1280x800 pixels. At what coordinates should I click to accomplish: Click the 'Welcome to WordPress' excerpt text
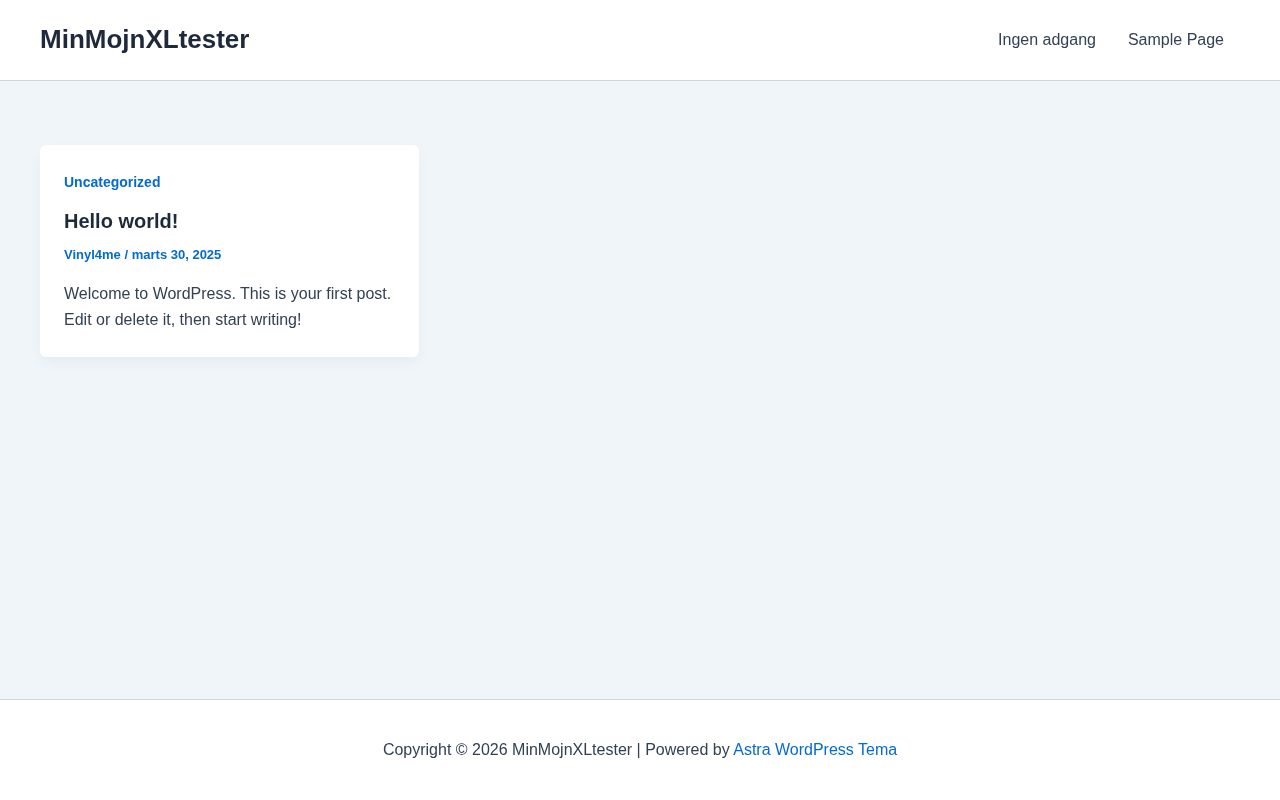coord(150,294)
